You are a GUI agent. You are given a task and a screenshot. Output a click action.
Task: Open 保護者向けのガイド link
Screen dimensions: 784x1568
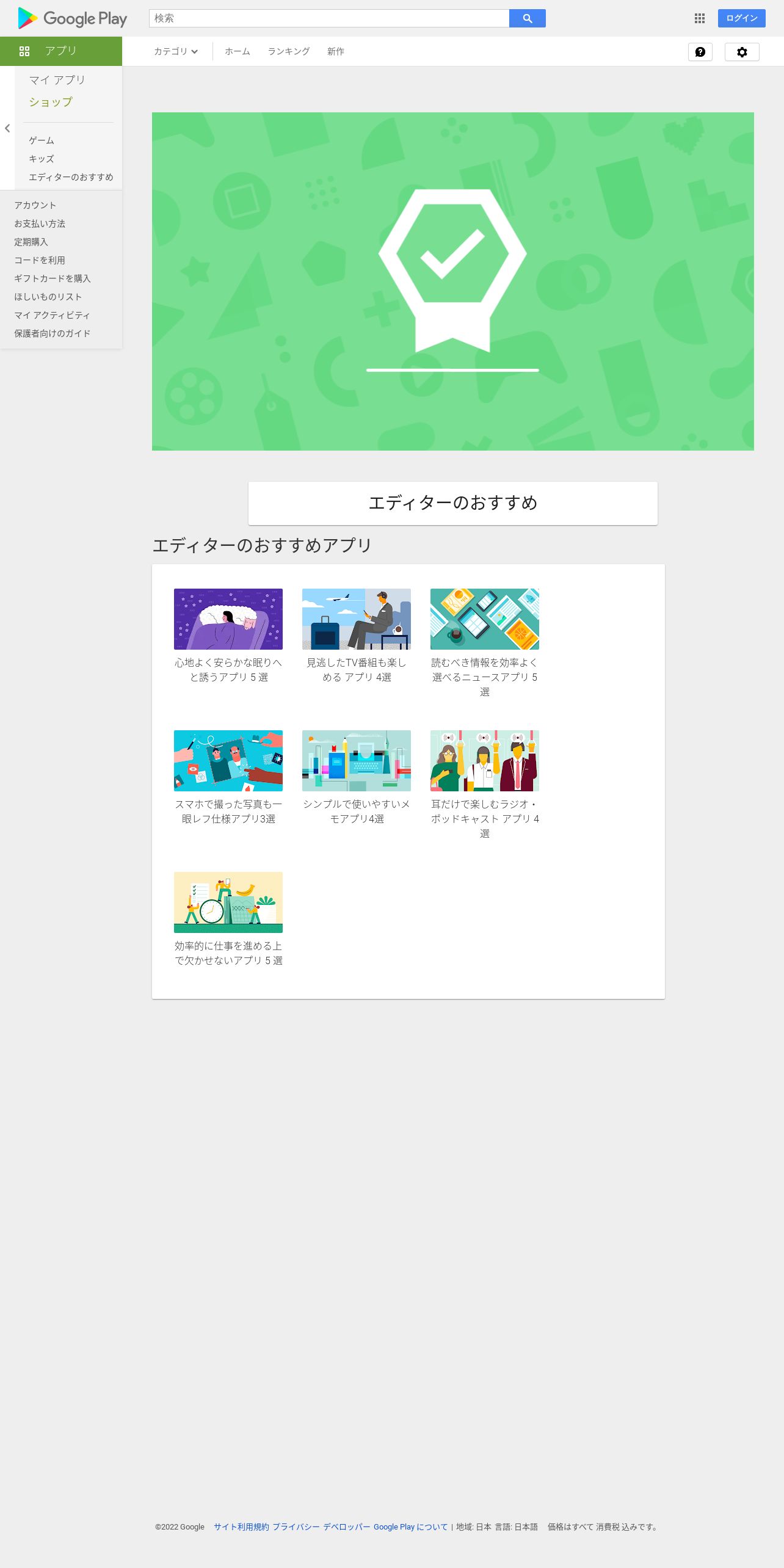pyautogui.click(x=53, y=333)
